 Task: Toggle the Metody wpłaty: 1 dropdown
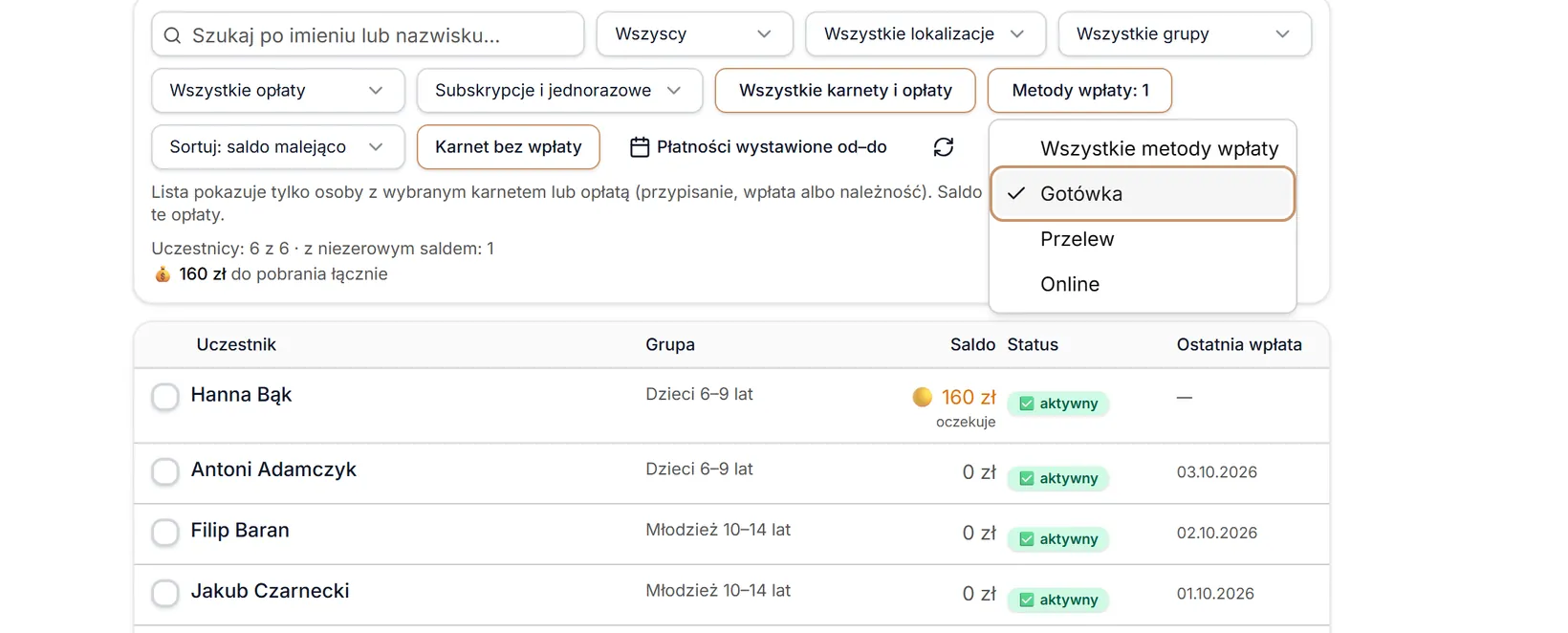pos(1079,91)
